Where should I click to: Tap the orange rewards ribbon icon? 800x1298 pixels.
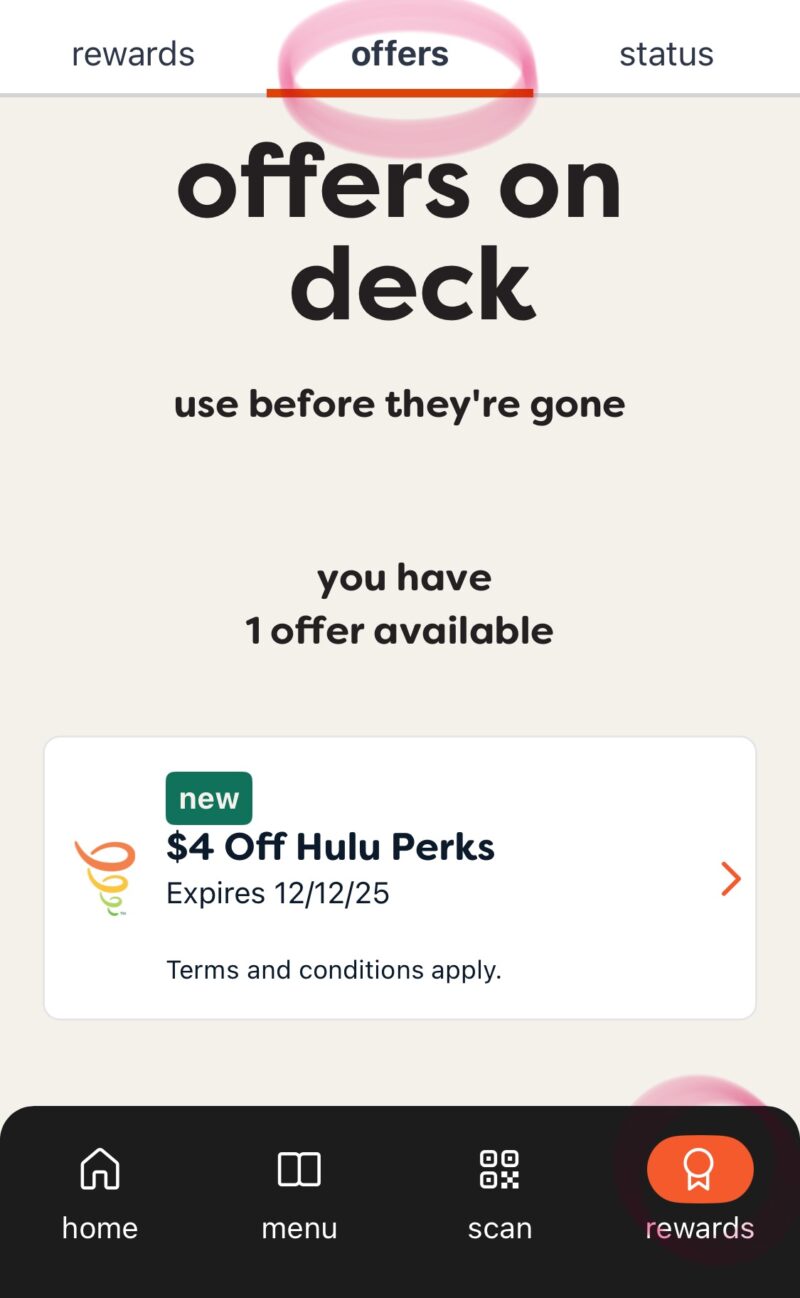(x=699, y=1168)
